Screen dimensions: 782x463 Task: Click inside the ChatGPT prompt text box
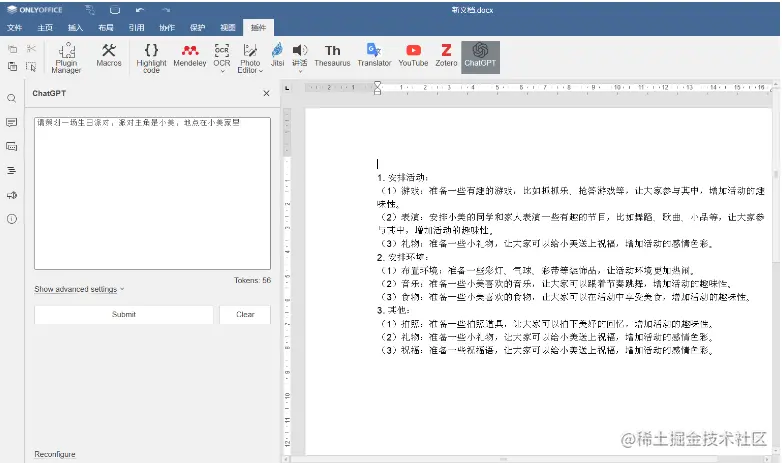pos(153,194)
